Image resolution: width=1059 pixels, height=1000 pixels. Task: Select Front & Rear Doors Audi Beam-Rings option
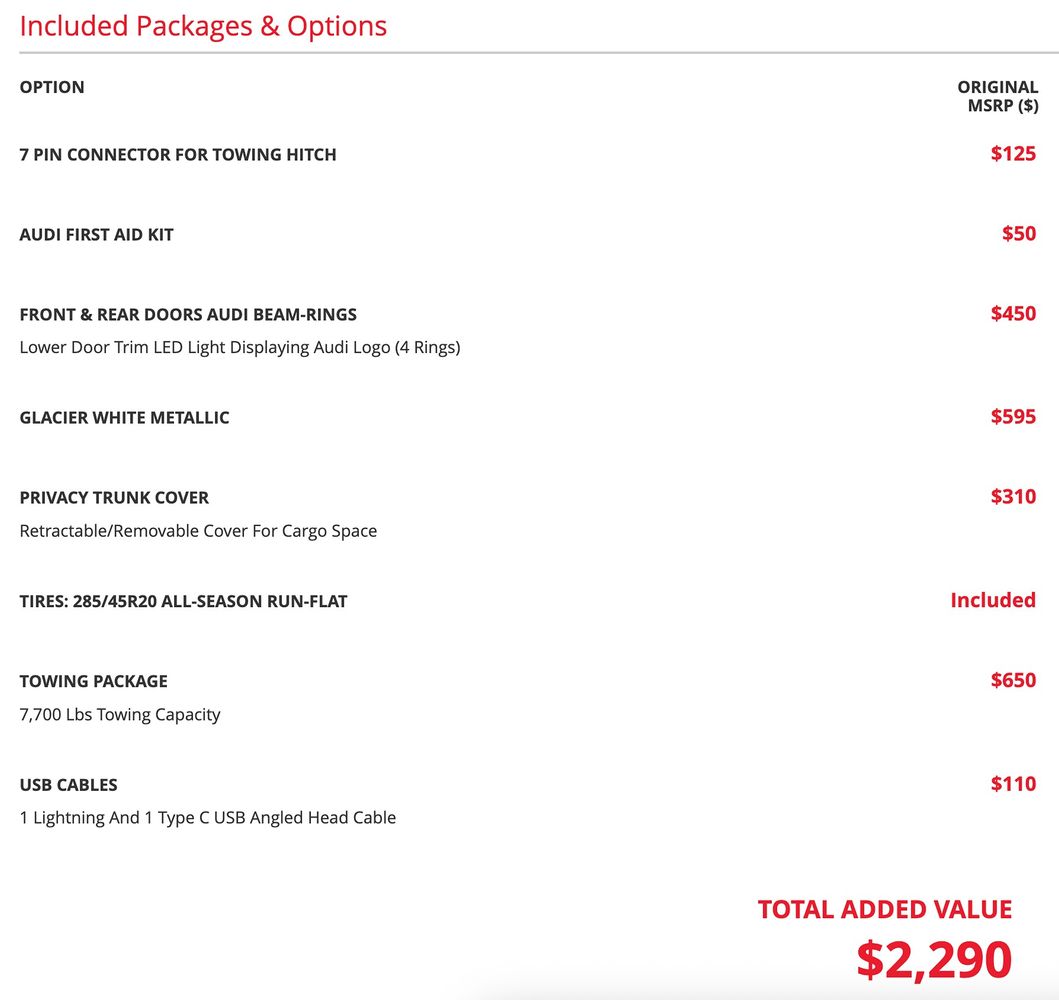pos(188,315)
